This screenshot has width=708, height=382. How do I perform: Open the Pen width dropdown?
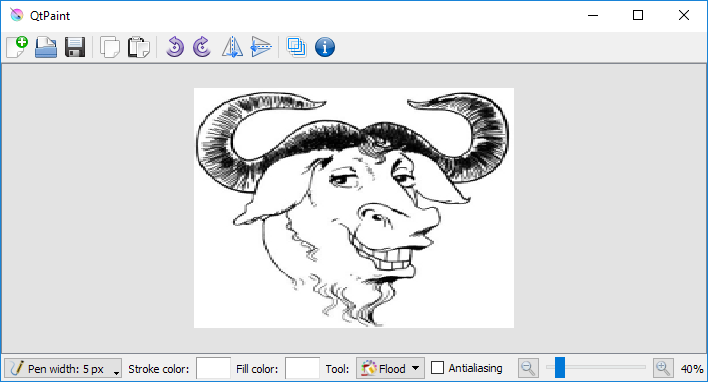click(x=63, y=368)
